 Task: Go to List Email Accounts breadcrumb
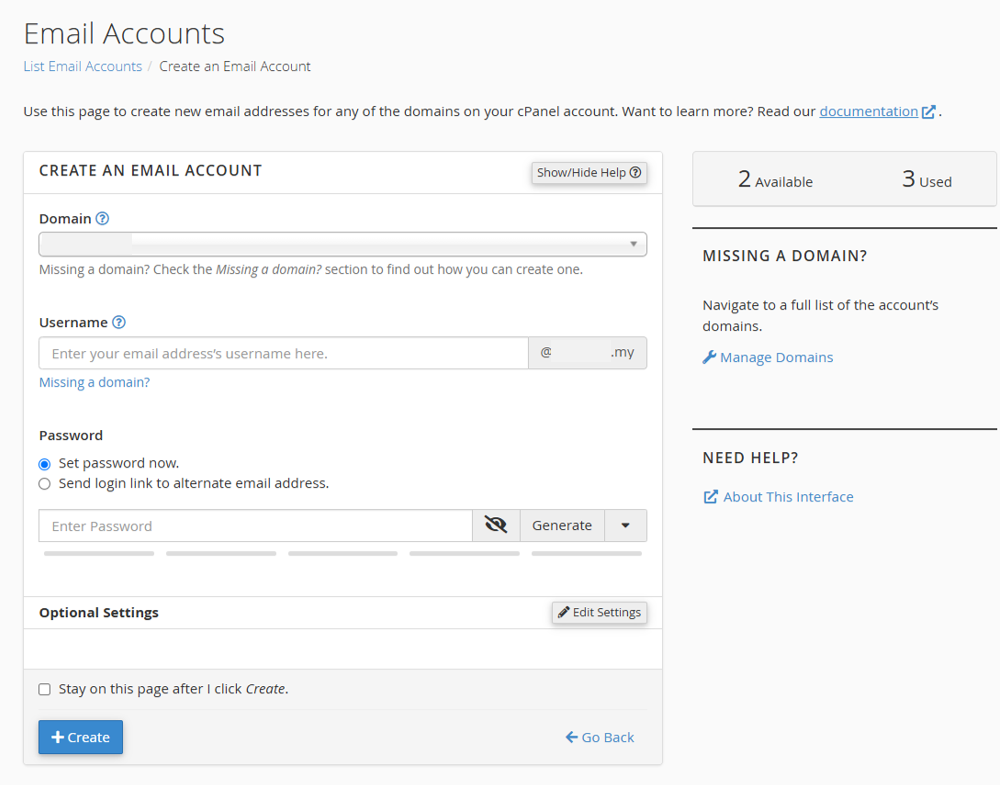tap(82, 67)
